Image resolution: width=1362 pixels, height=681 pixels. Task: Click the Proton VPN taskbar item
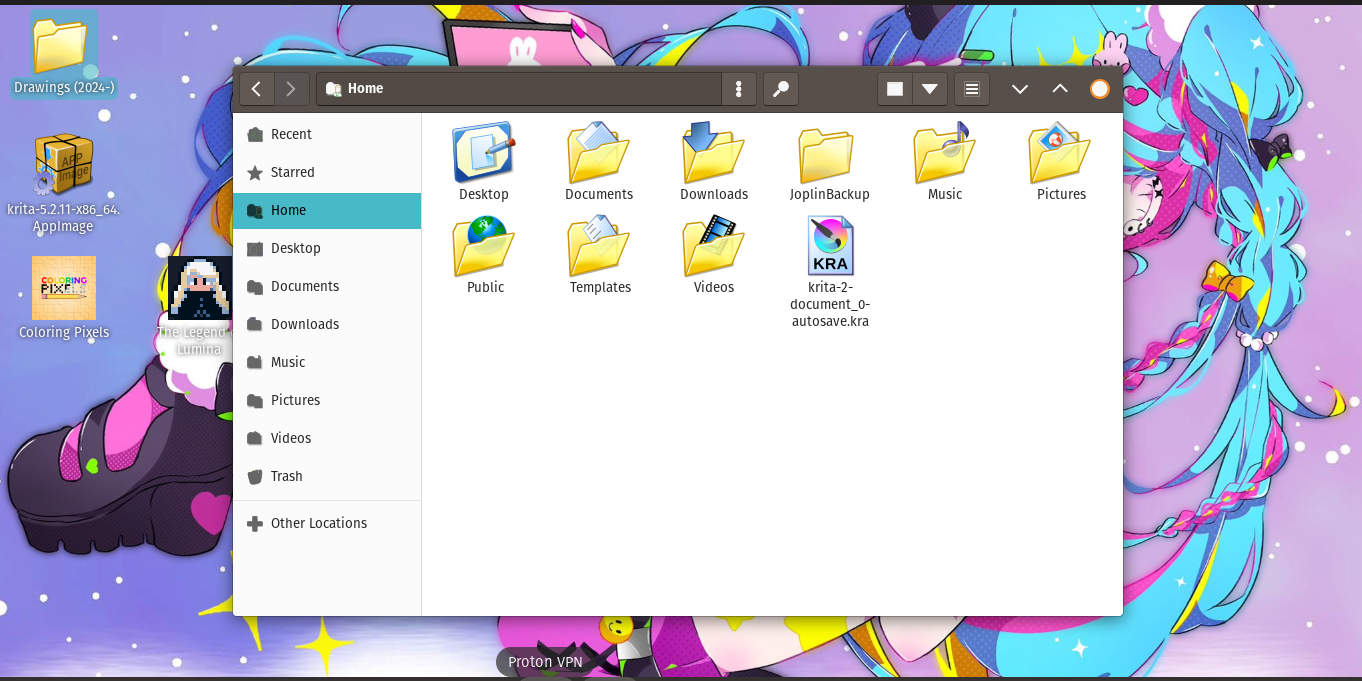tap(545, 661)
